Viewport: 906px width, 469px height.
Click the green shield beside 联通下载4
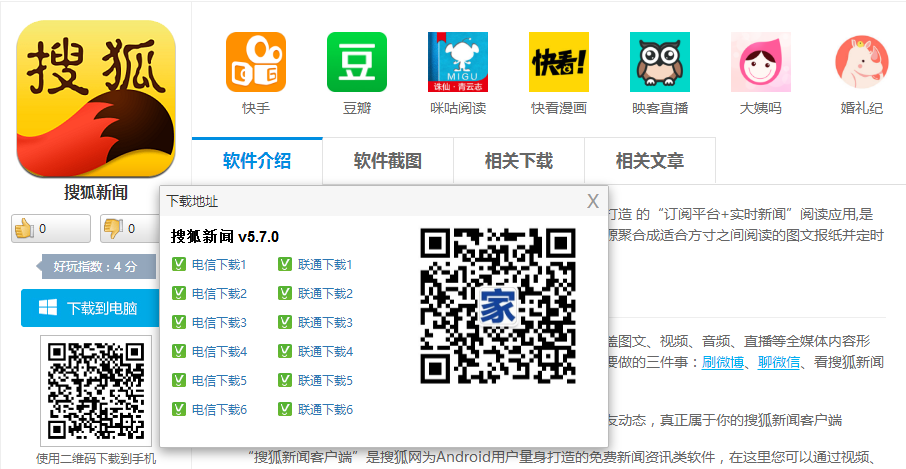(285, 351)
